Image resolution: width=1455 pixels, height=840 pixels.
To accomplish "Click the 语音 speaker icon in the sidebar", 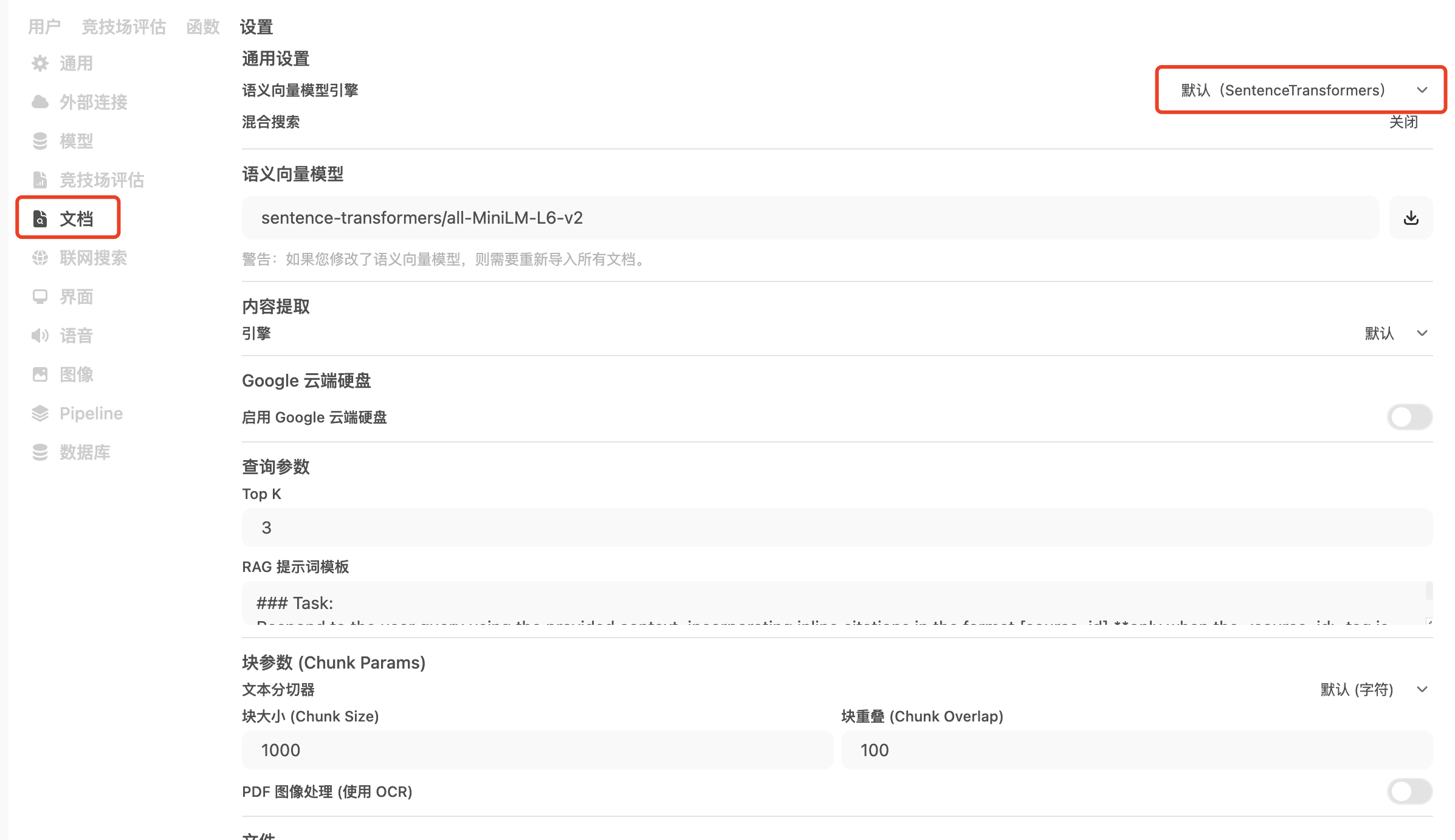I will 40,336.
